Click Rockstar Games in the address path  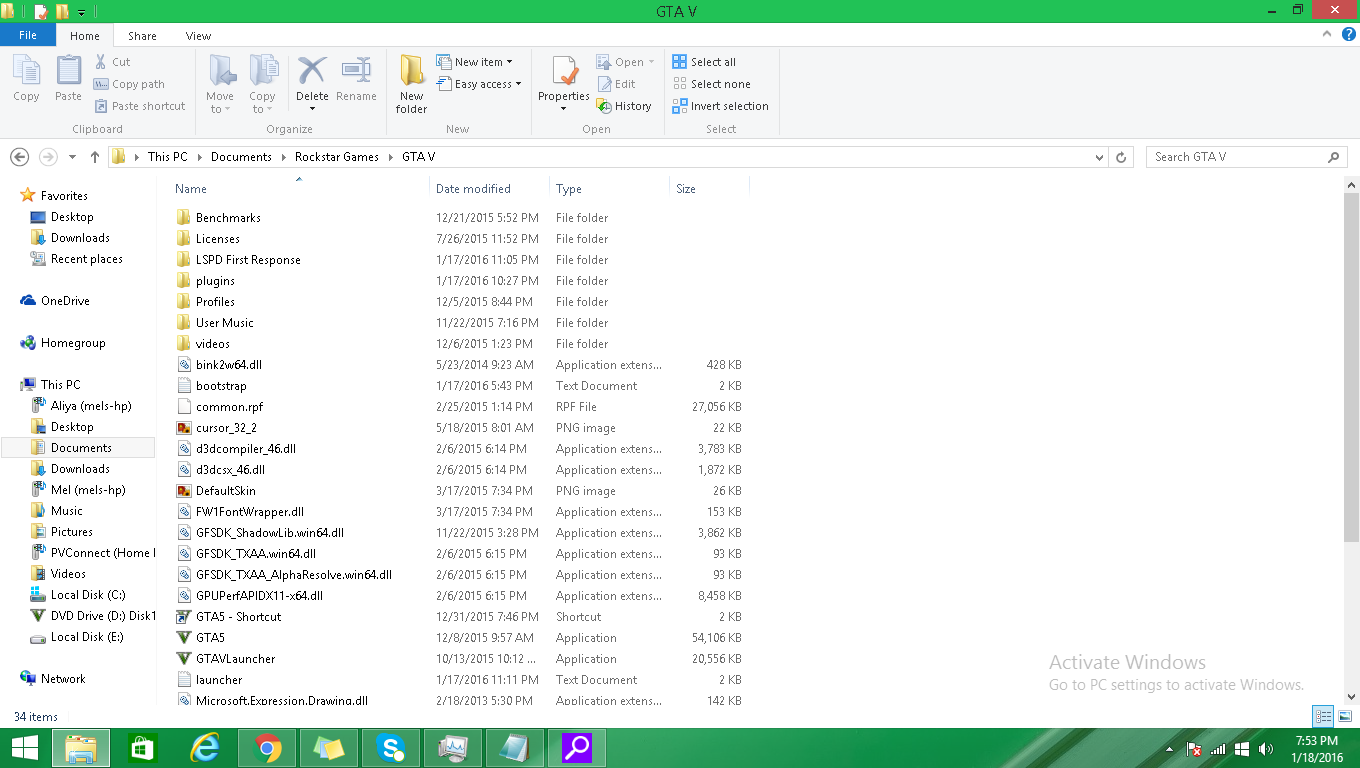336,157
